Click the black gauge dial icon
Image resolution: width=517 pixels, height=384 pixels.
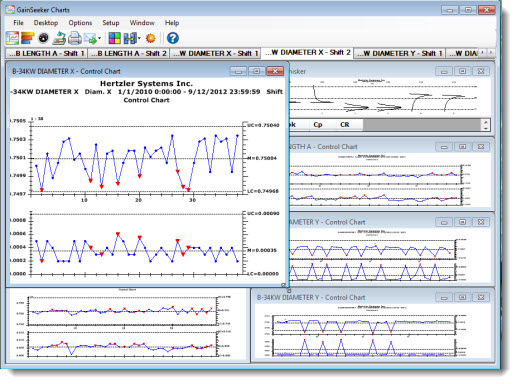point(43,38)
